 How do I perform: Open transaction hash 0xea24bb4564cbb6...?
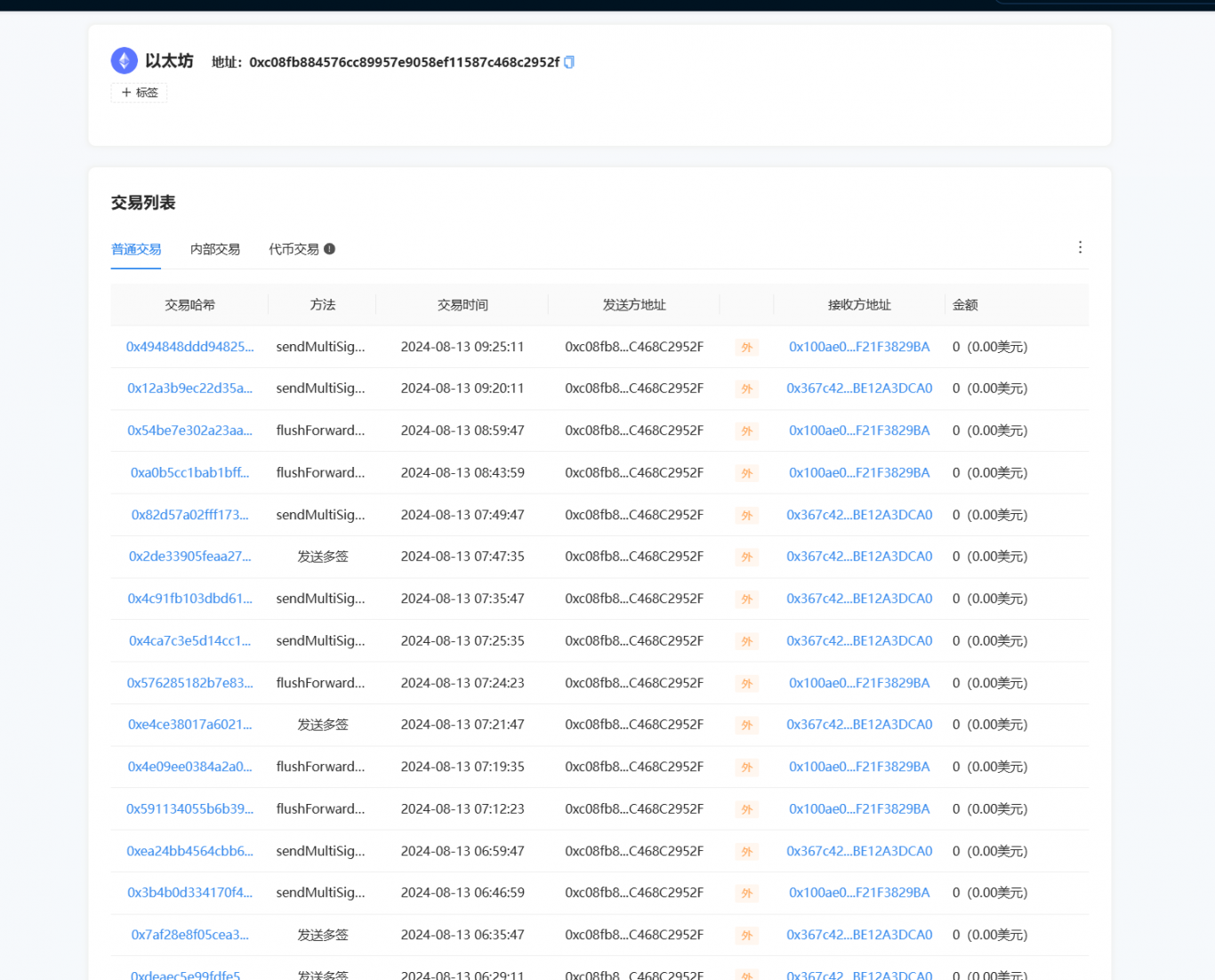[189, 851]
